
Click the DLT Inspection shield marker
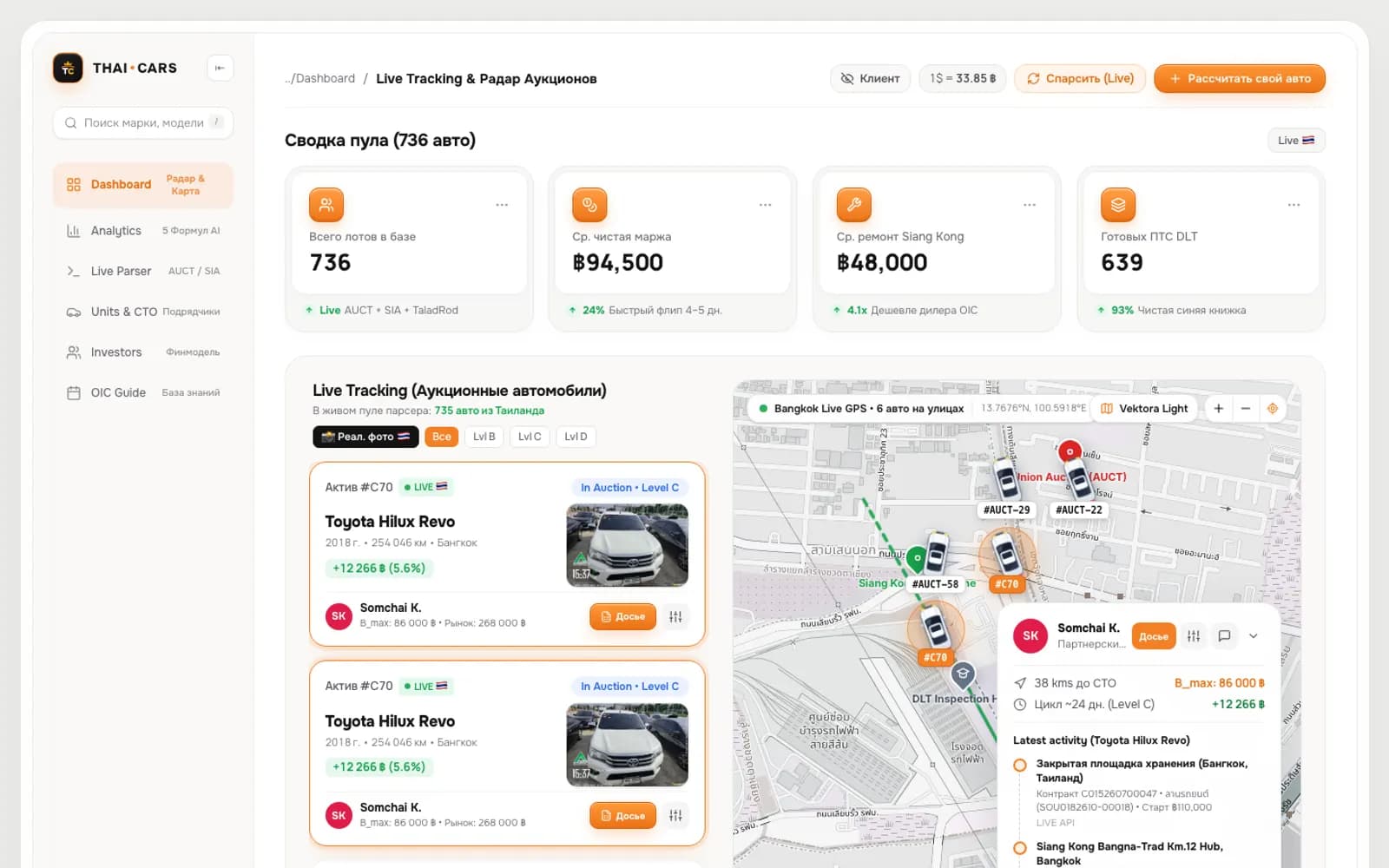(963, 674)
